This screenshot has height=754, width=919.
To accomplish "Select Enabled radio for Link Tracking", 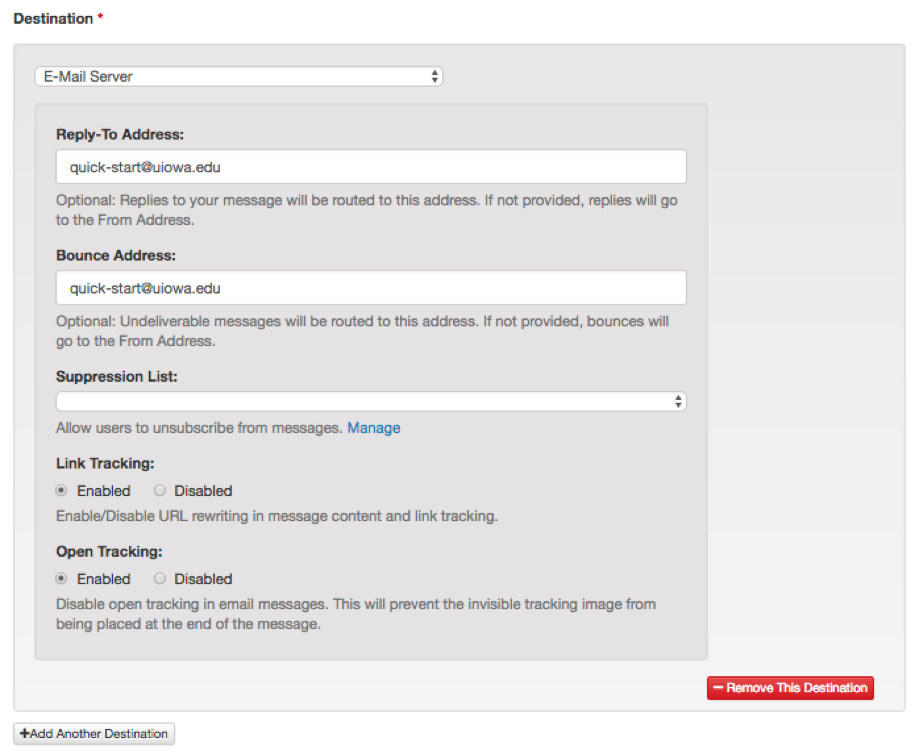I will pyautogui.click(x=62, y=491).
